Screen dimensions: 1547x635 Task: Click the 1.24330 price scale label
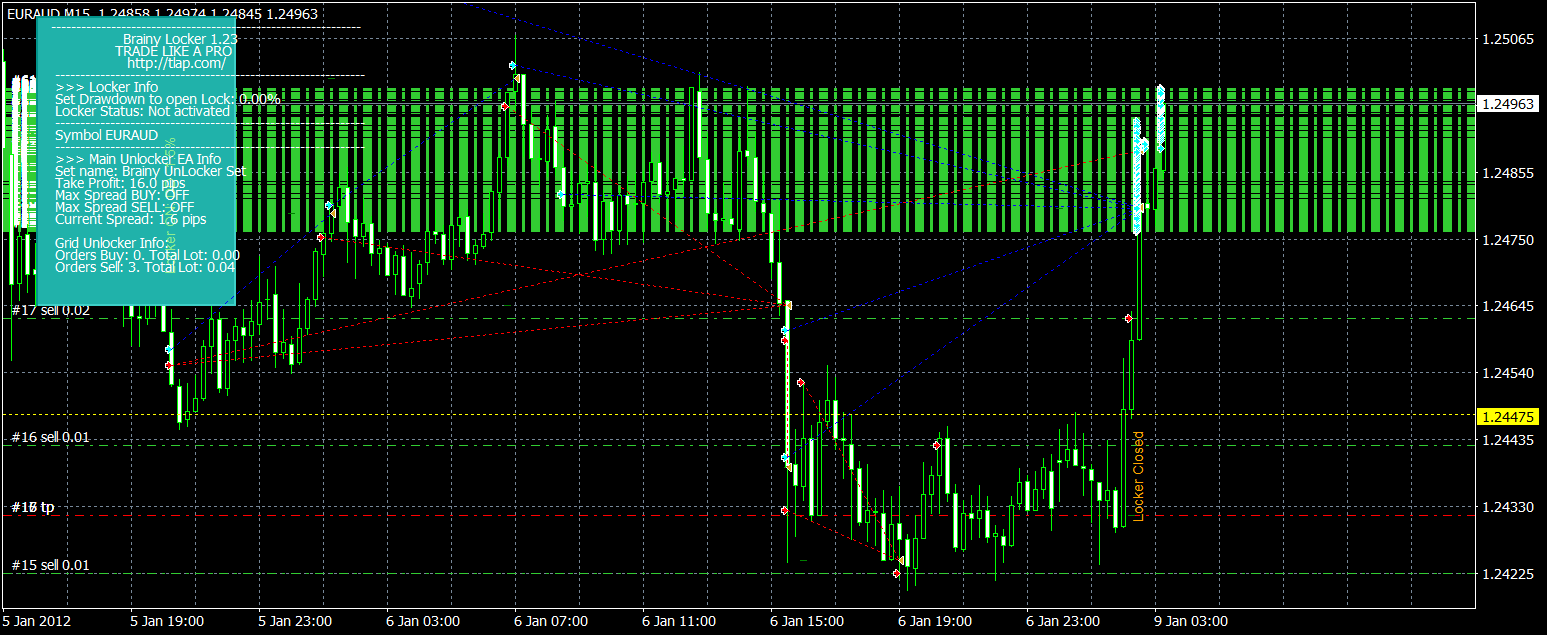pyautogui.click(x=1508, y=507)
